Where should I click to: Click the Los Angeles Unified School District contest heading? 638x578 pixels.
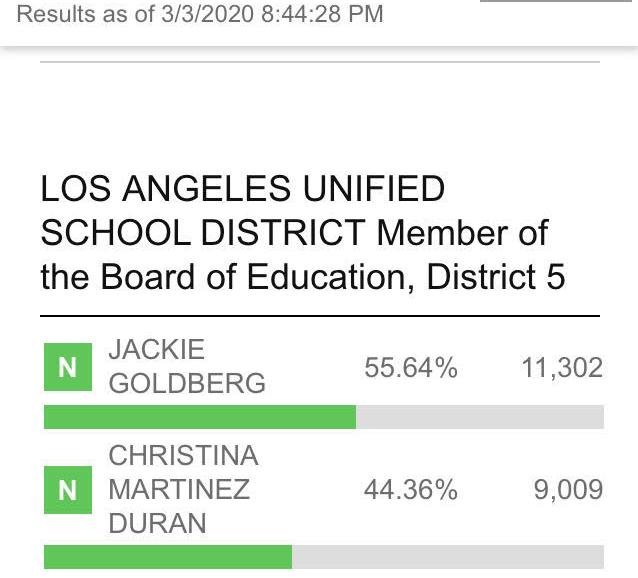(x=303, y=232)
